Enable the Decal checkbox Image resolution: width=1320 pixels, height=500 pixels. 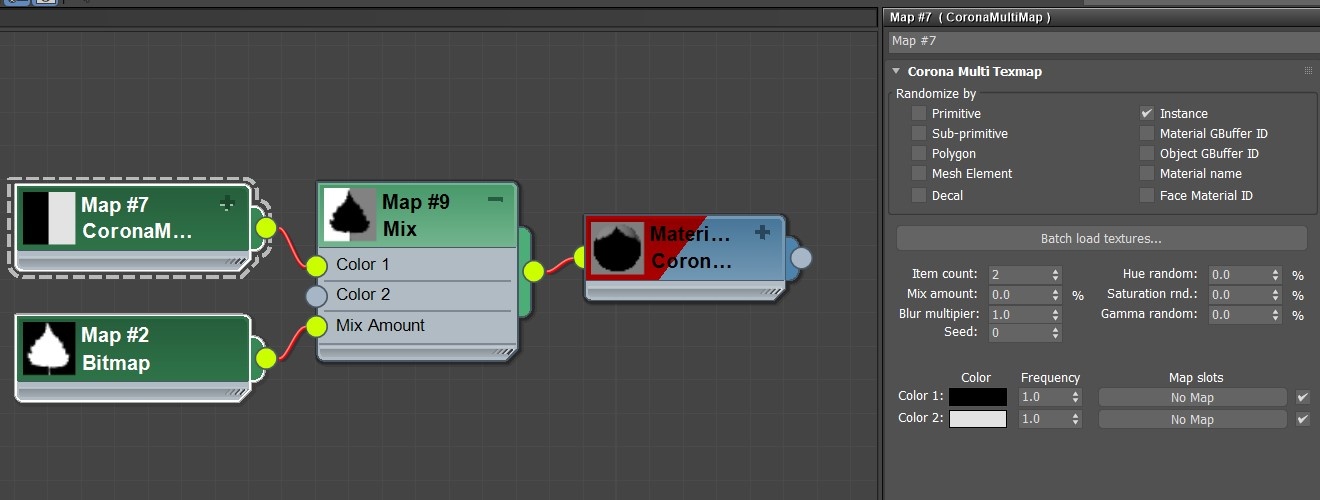[918, 195]
